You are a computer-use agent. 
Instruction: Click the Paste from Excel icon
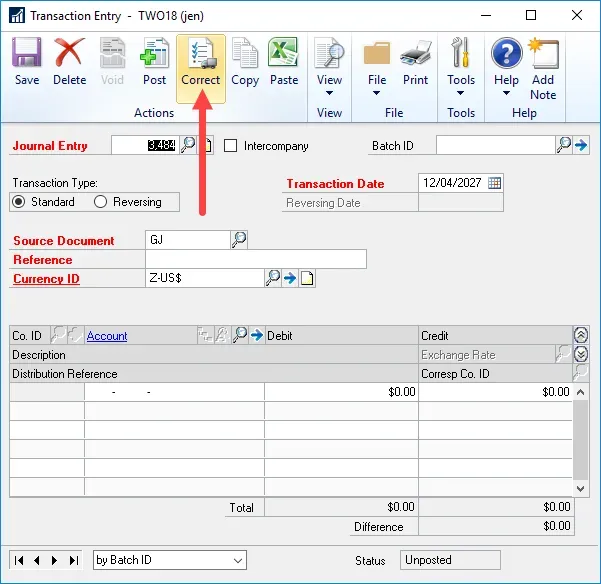[284, 62]
